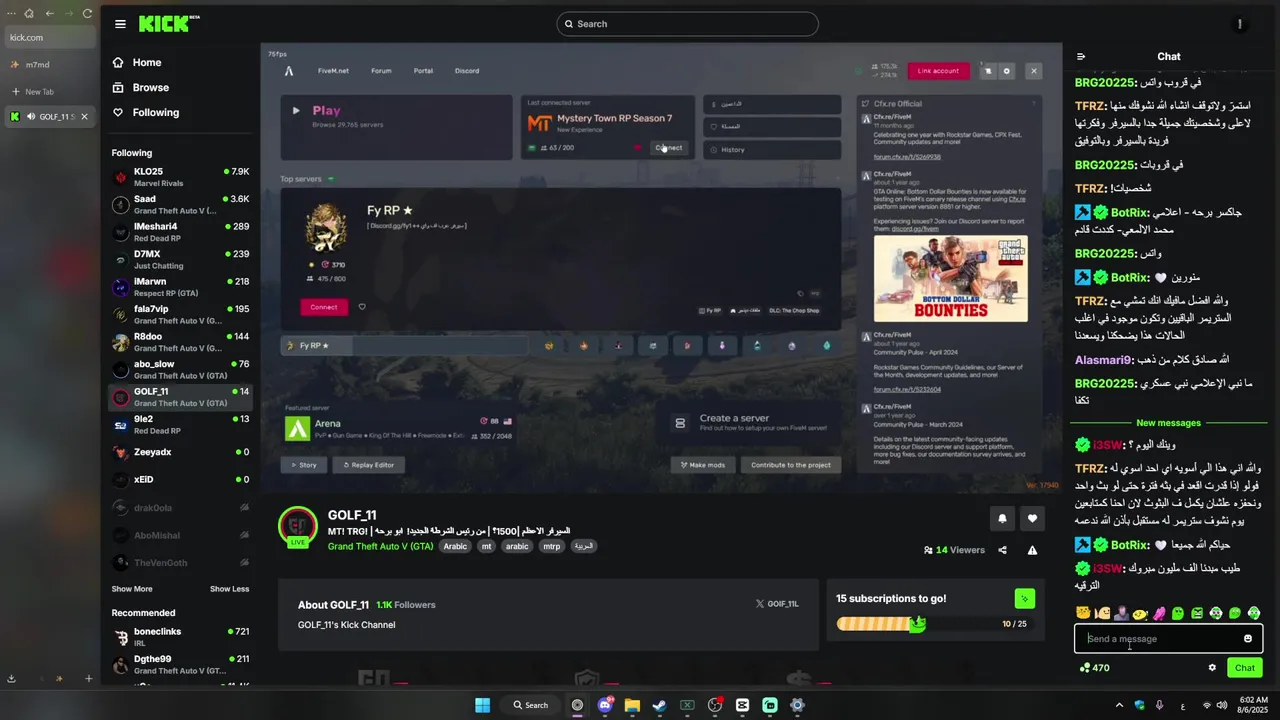Open Windows Start menu

pos(482,705)
